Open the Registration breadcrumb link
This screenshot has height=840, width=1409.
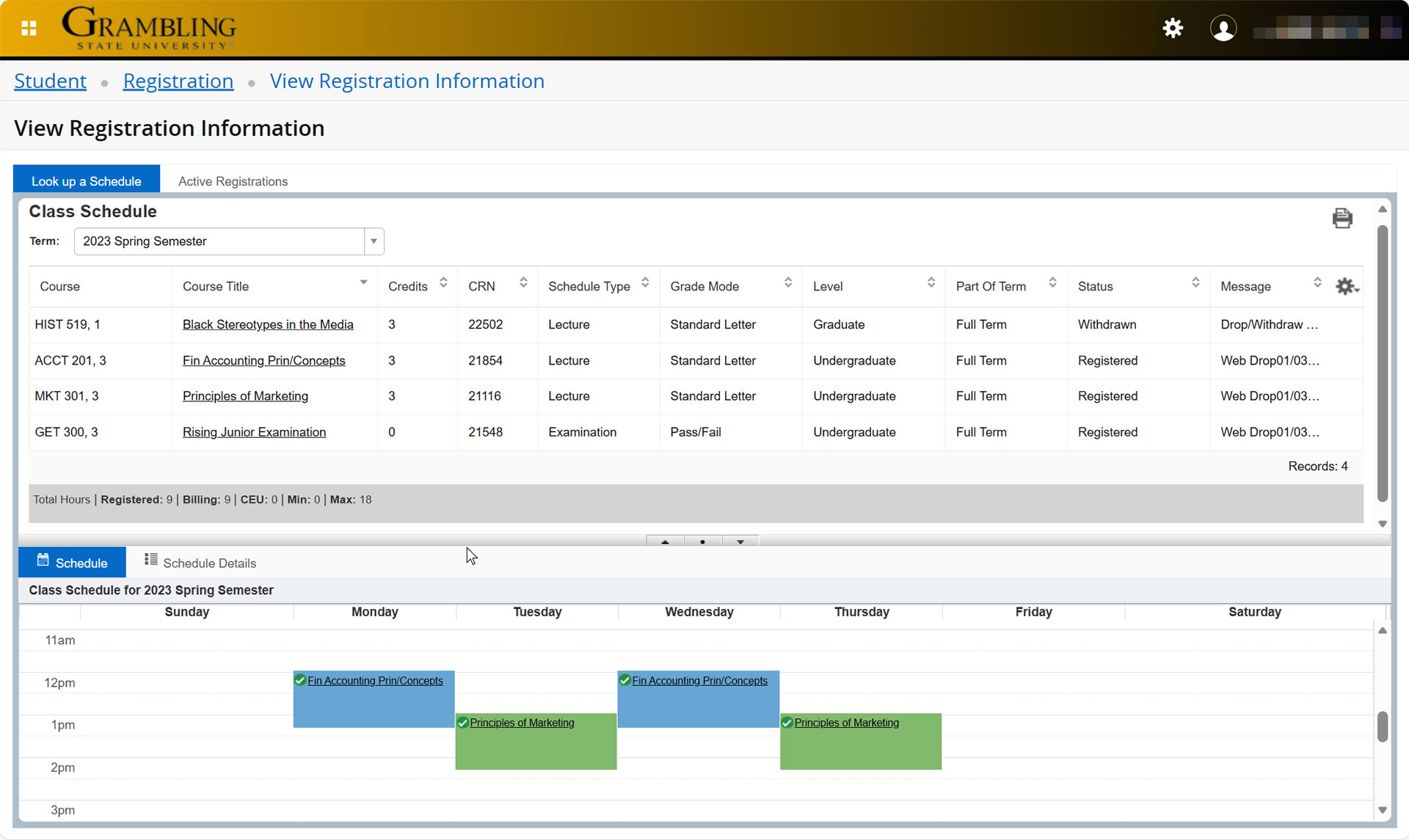178,81
